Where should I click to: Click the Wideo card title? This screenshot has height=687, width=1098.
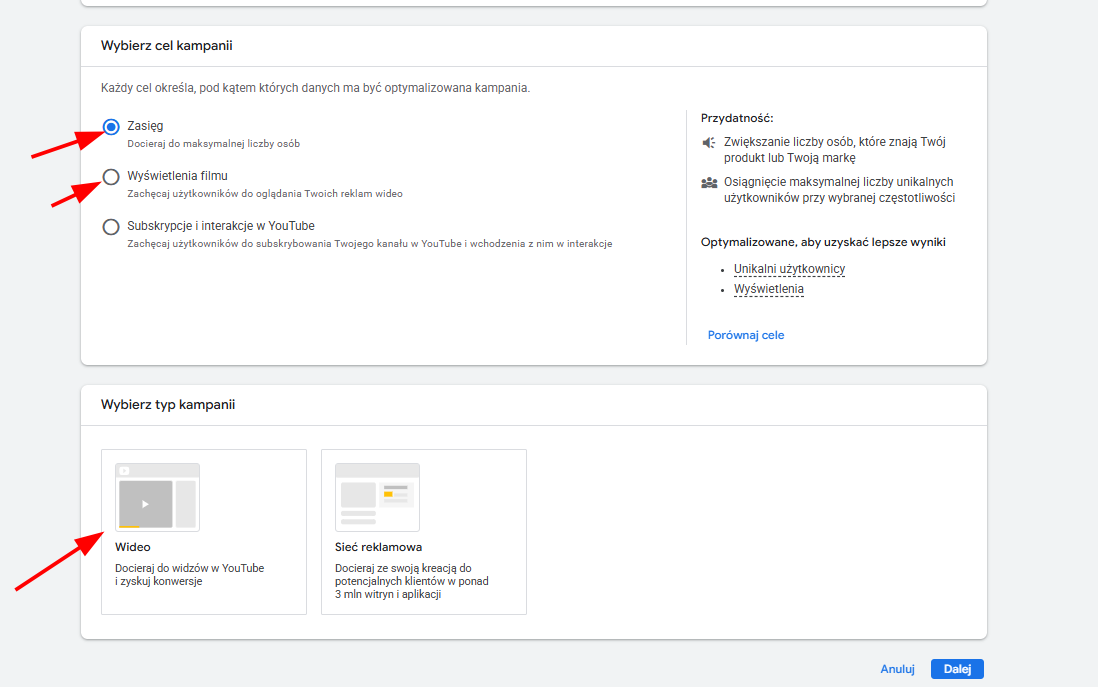pos(133,547)
